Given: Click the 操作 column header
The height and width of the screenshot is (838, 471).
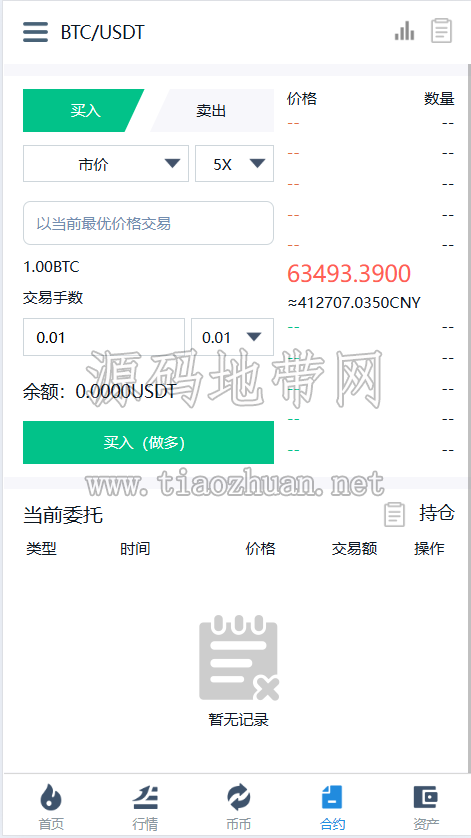Looking at the screenshot, I should [x=429, y=548].
